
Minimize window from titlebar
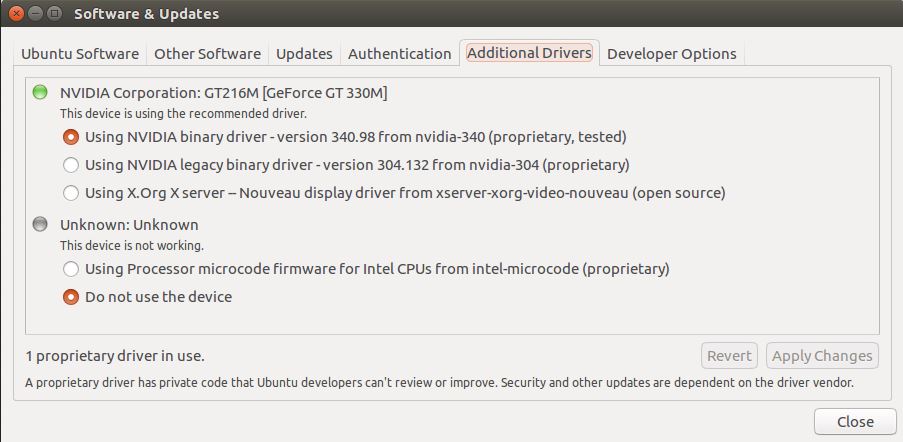36,13
